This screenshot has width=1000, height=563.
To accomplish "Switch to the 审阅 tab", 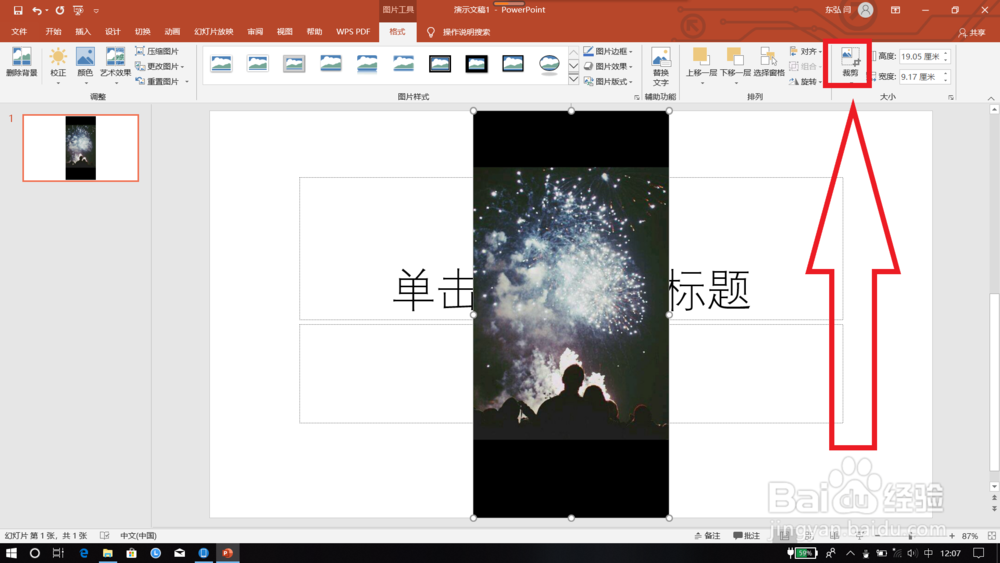I will (255, 32).
